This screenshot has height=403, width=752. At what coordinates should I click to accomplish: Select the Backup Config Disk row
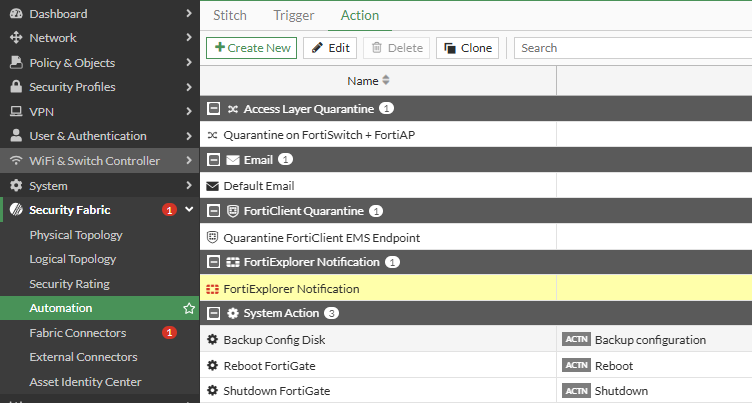tap(476, 340)
